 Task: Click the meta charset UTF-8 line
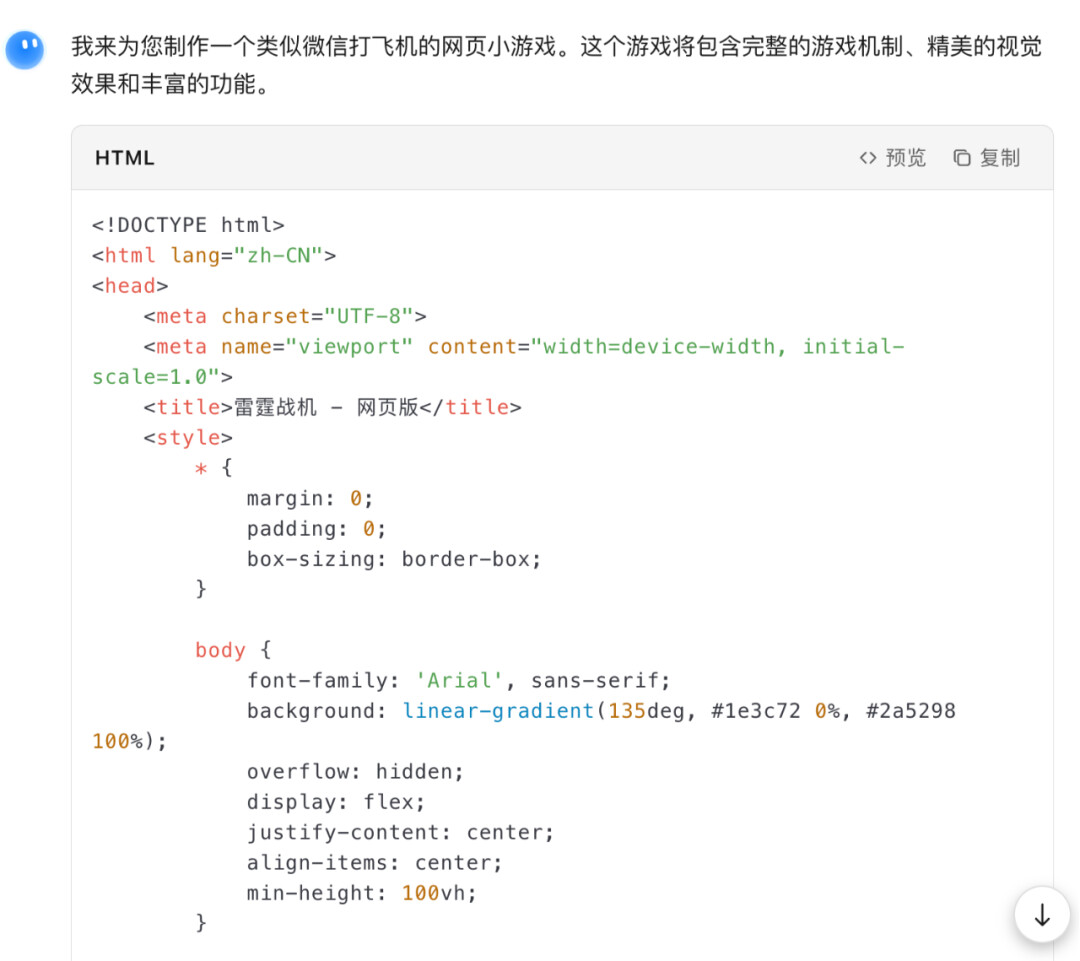click(x=285, y=316)
